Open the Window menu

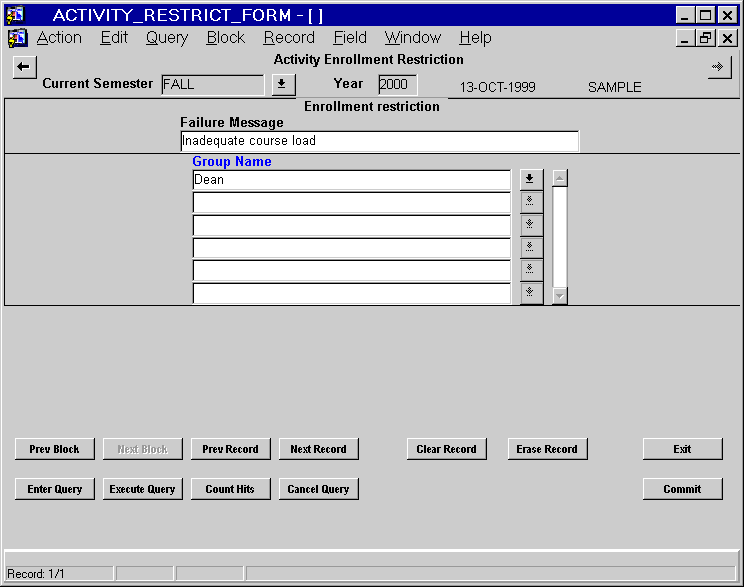pyautogui.click(x=413, y=37)
